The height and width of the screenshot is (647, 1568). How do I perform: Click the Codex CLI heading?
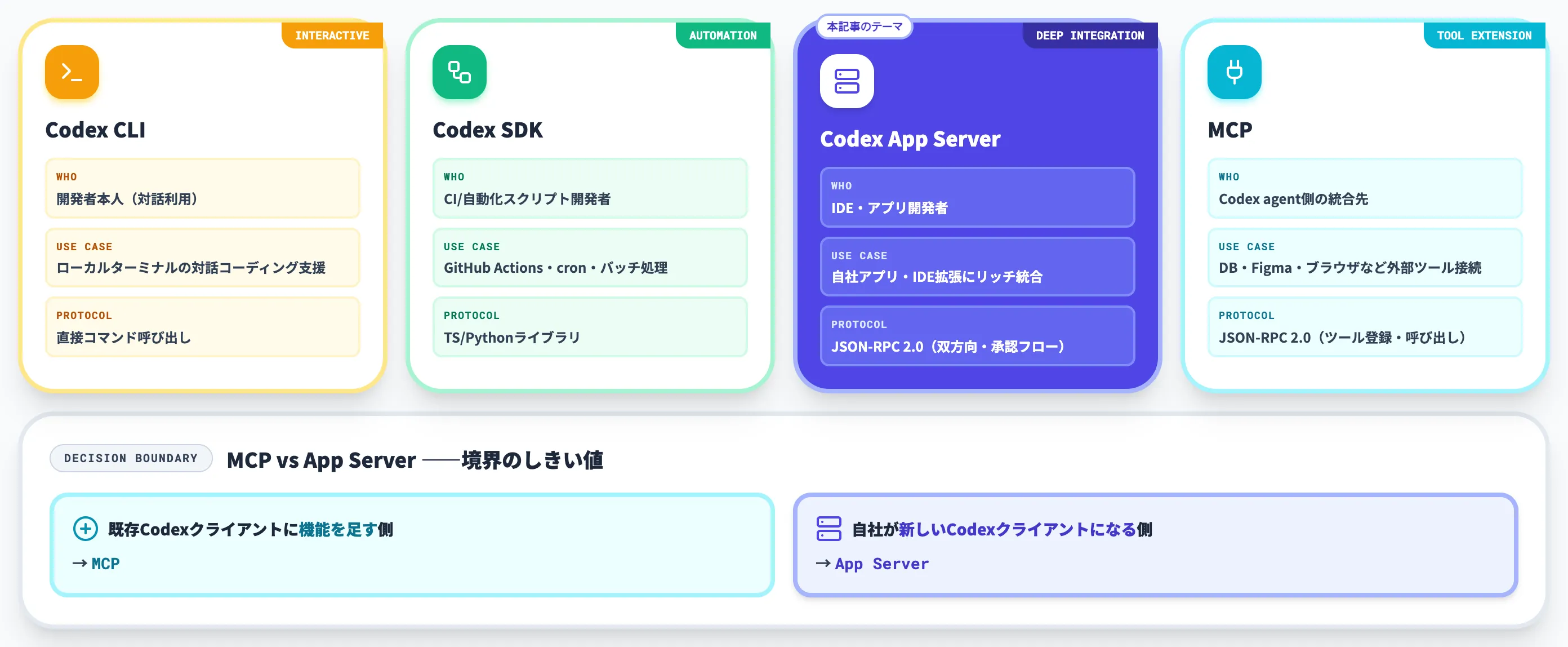[96, 130]
